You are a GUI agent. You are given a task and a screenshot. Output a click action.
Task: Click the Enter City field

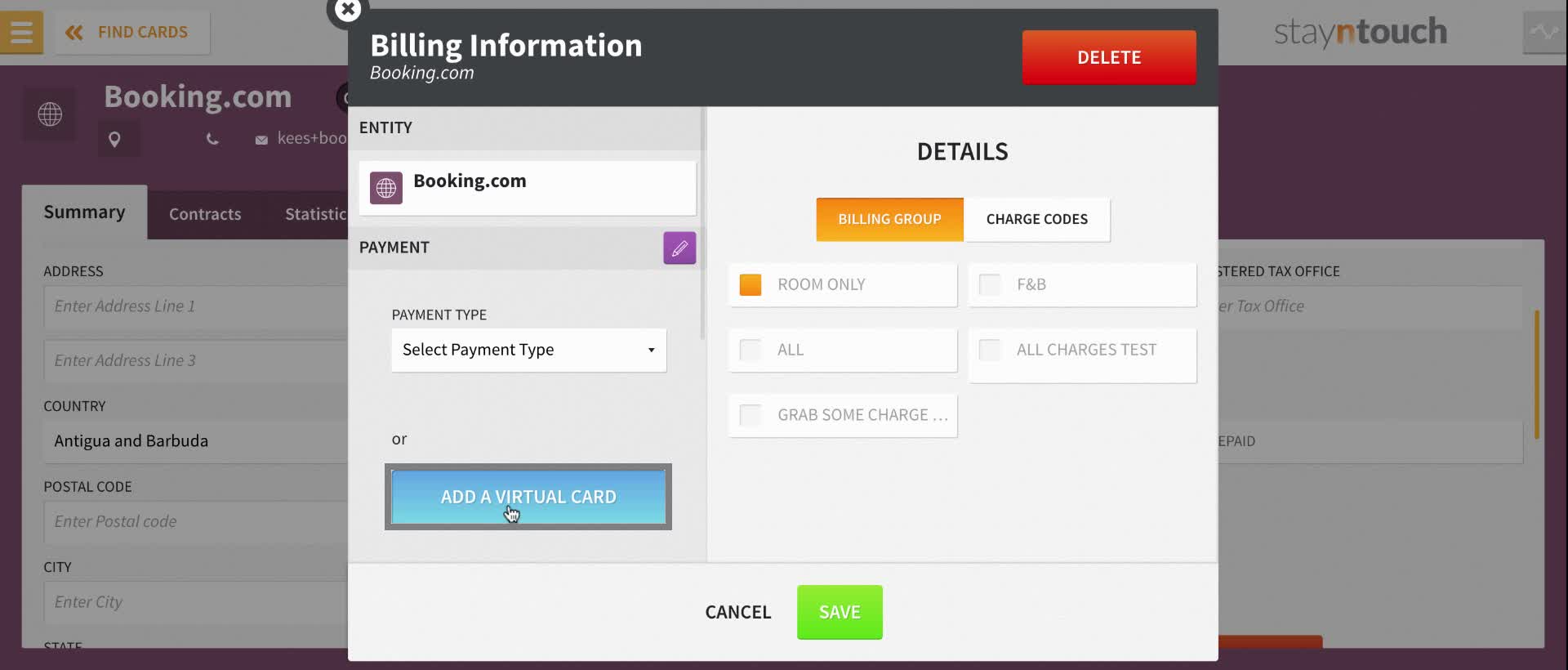click(196, 602)
